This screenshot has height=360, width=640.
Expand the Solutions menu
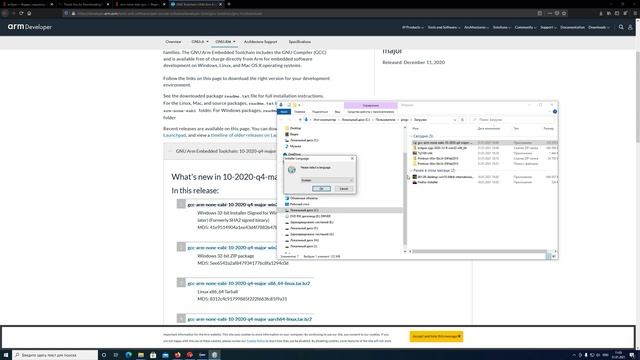point(502,27)
